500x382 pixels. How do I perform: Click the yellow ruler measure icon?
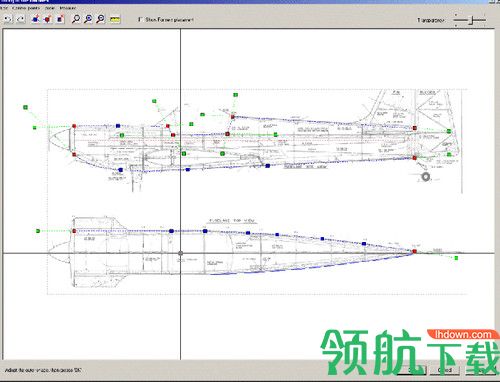(115, 20)
